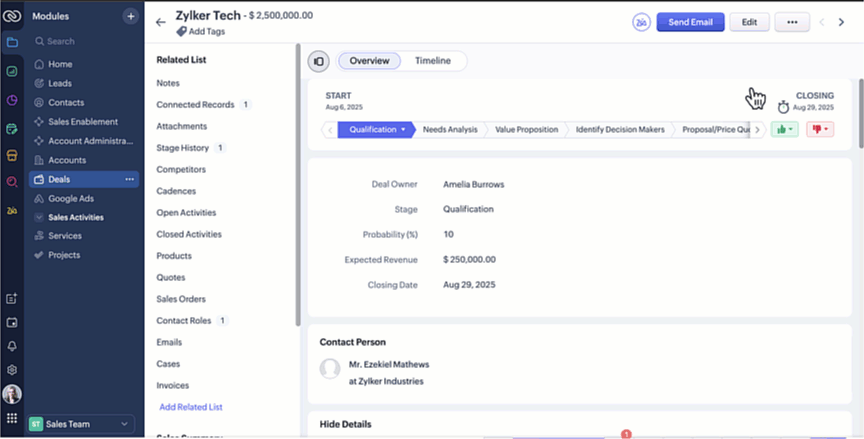Open the settings gear in the left rail
This screenshot has height=439, width=864.
coord(12,369)
